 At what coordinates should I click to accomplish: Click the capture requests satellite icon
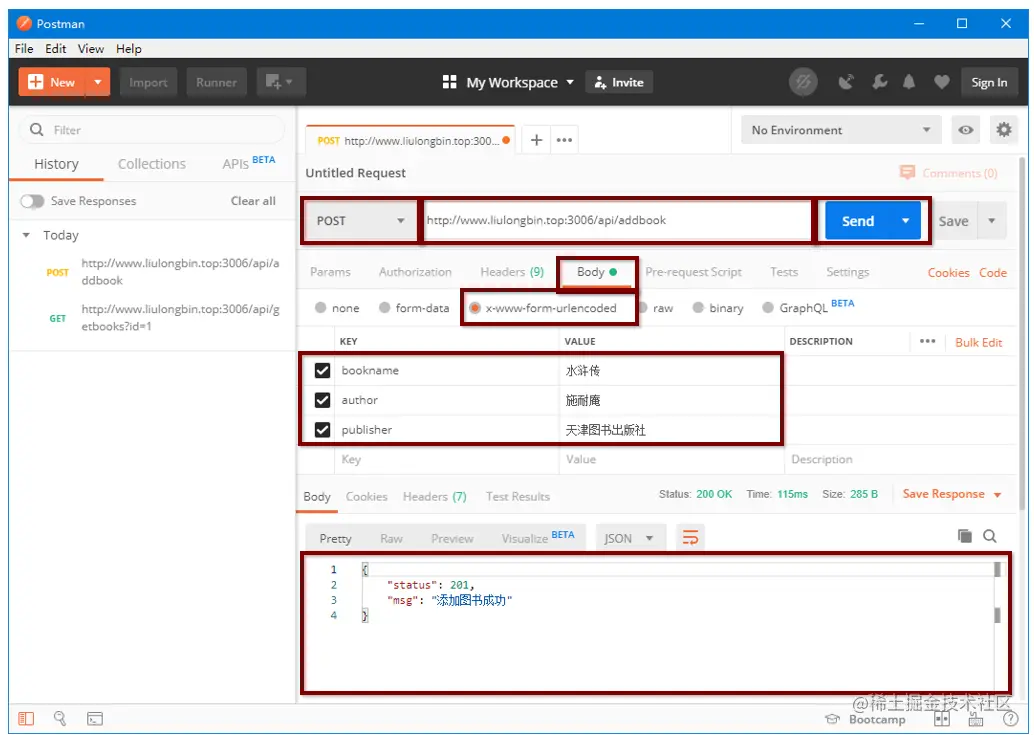click(x=846, y=82)
